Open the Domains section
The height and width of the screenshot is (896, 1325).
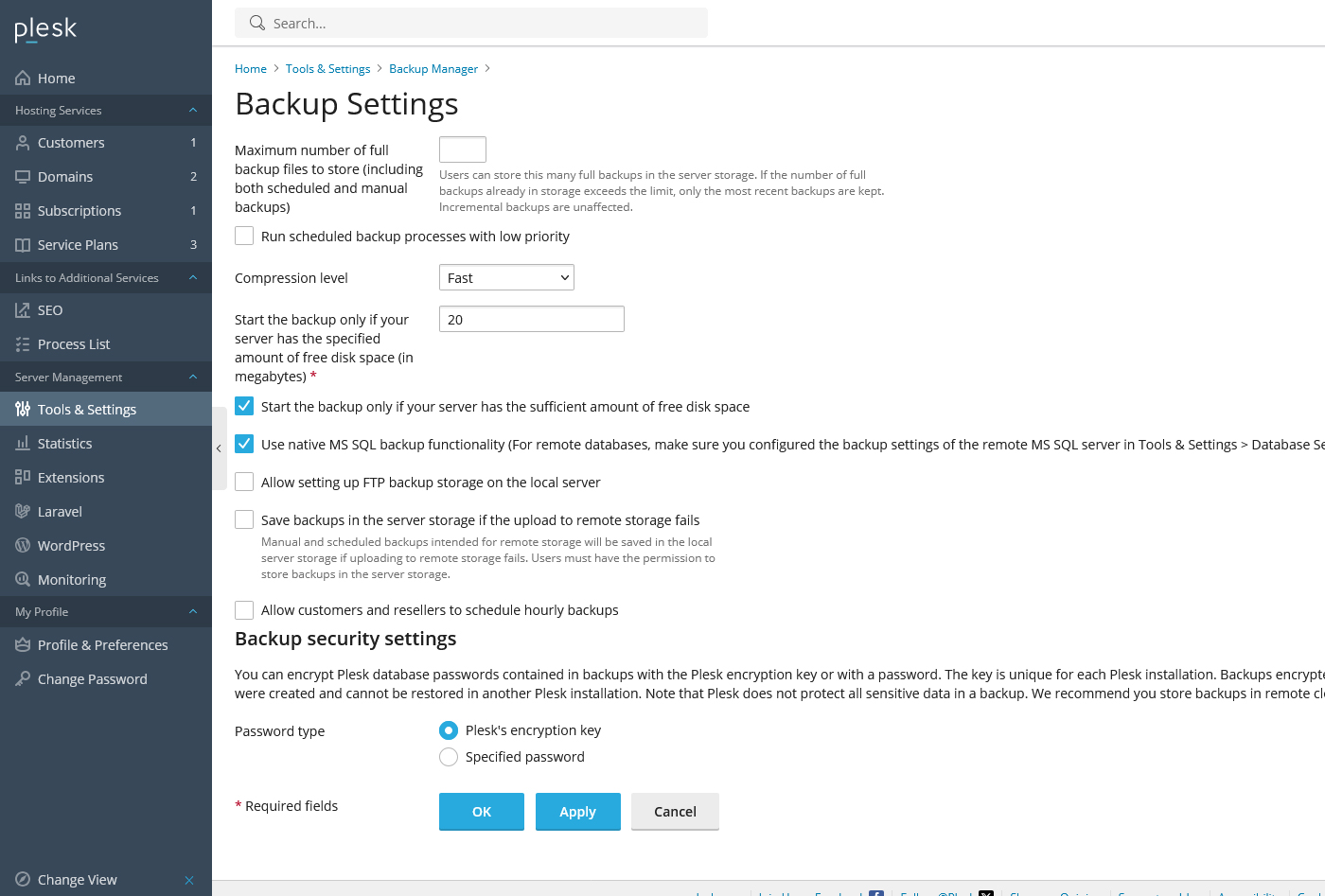(63, 176)
